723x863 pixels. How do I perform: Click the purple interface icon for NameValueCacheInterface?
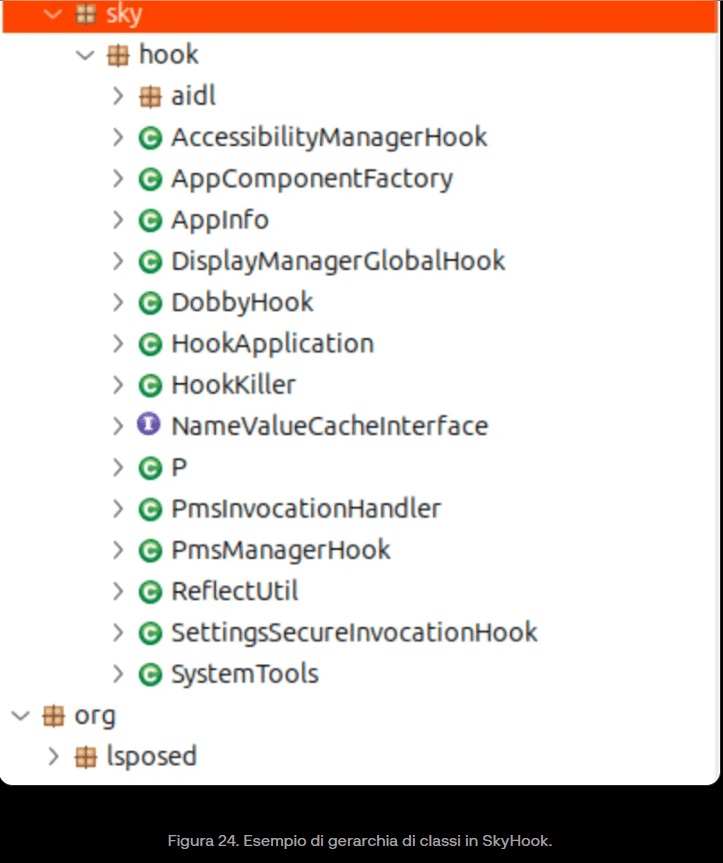tap(149, 425)
